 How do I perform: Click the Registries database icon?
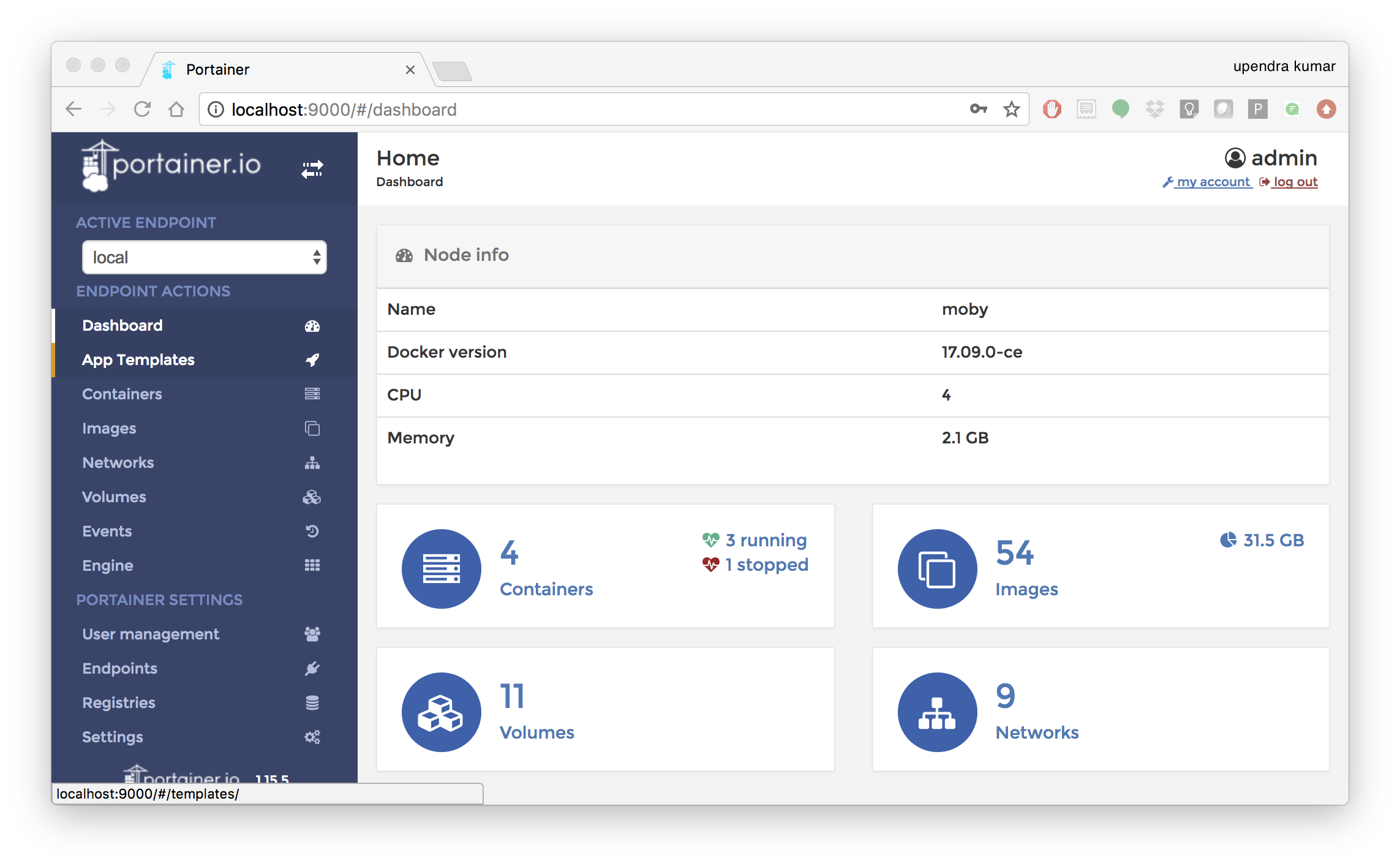coord(312,703)
